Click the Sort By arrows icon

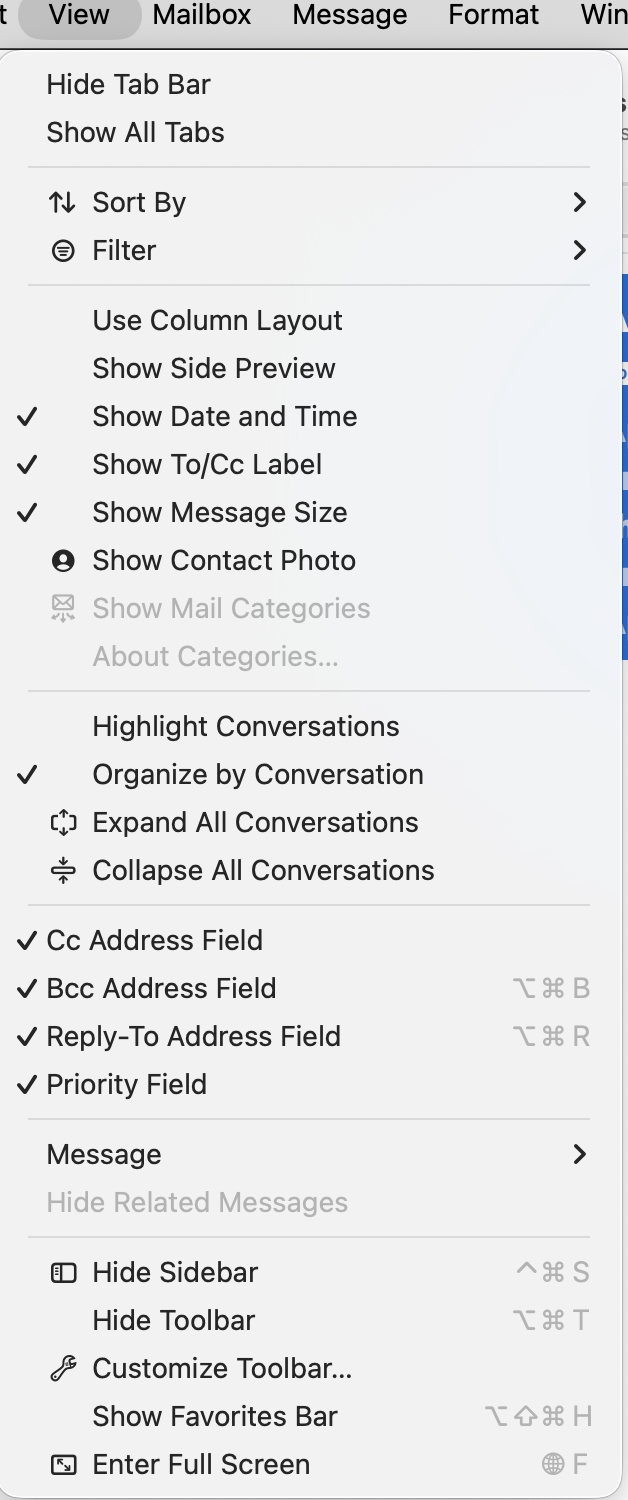[x=62, y=202]
